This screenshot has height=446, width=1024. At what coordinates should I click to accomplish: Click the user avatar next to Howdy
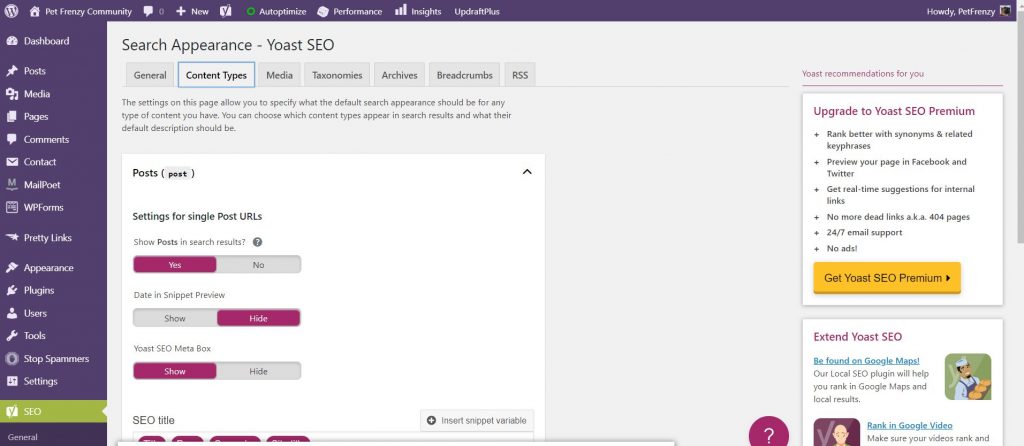(1006, 10)
